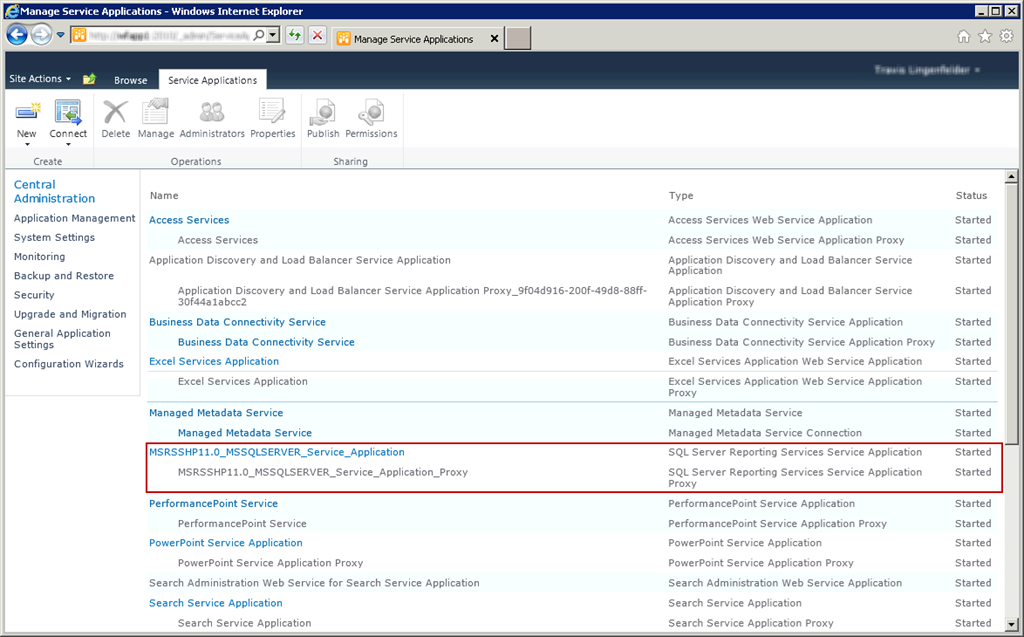Open the Search Service Application link
Image resolution: width=1024 pixels, height=637 pixels.
click(216, 603)
